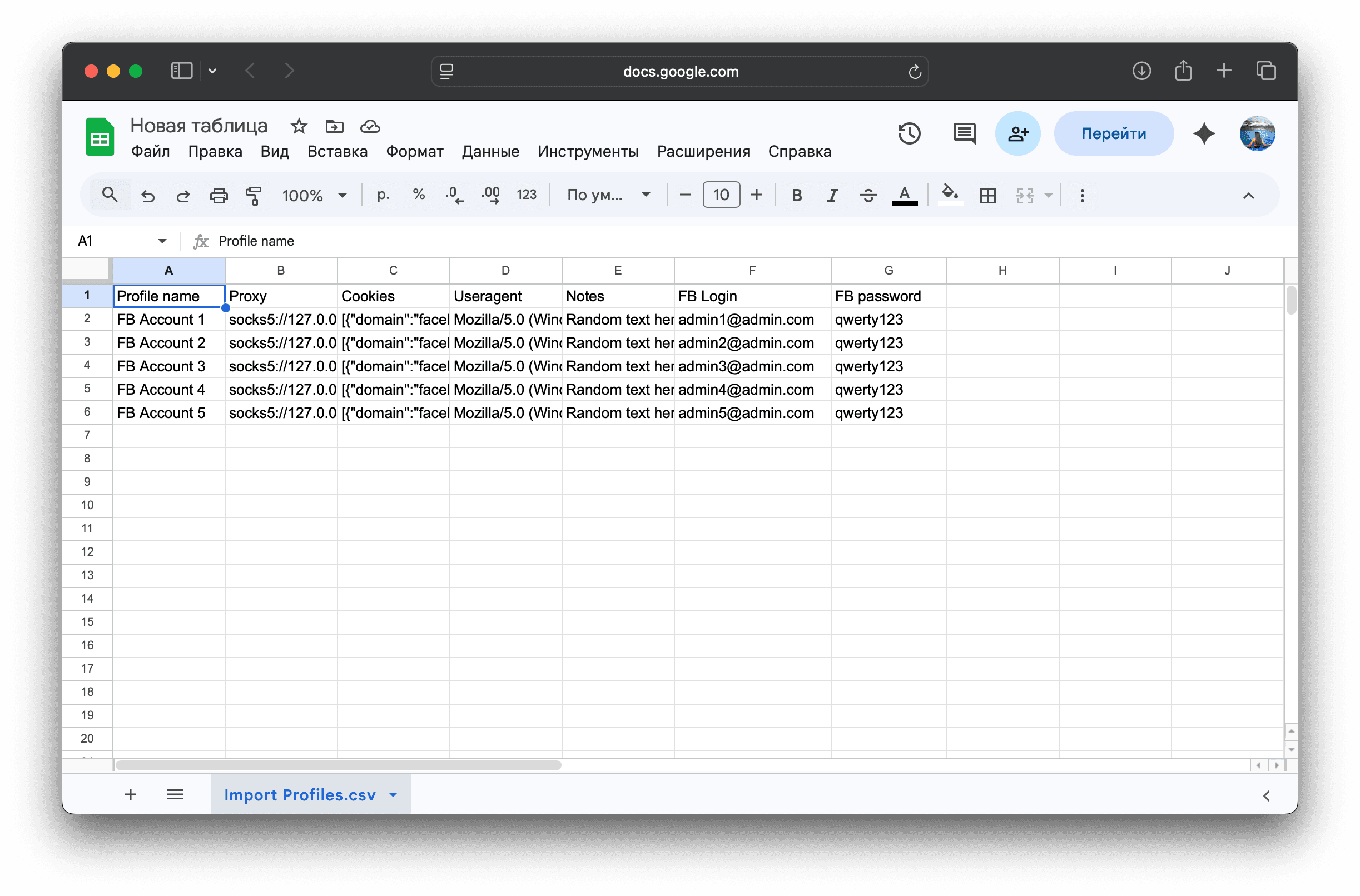The width and height of the screenshot is (1360, 896).
Task: Open the 100% zoom dropdown
Action: click(314, 196)
